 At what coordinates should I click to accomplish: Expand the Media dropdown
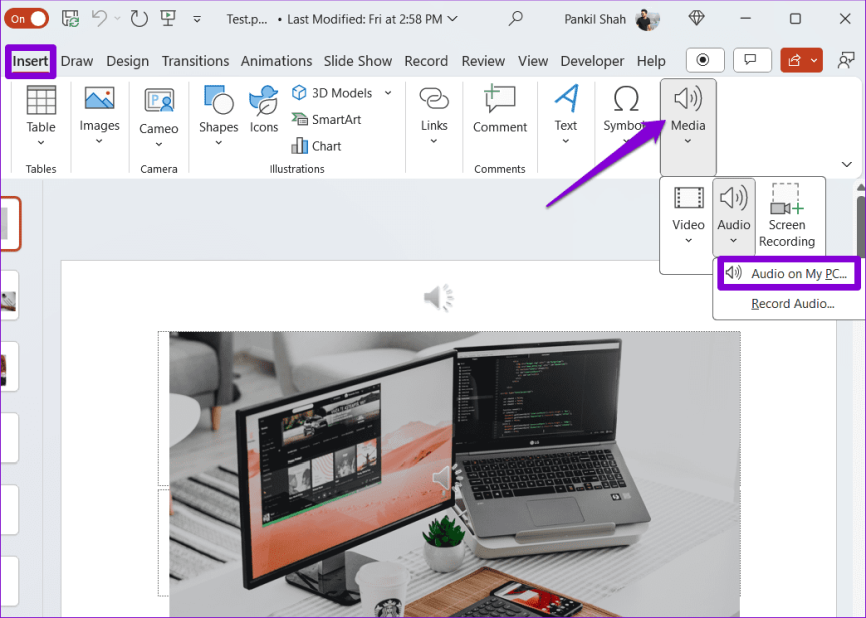(687, 115)
